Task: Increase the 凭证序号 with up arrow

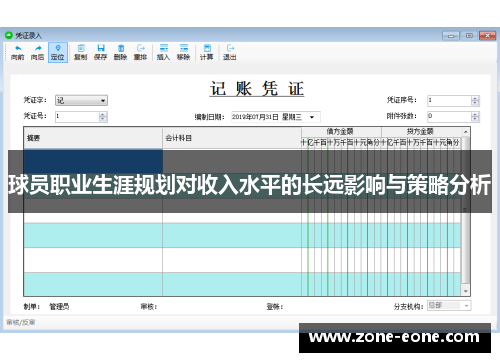Action: [475, 98]
